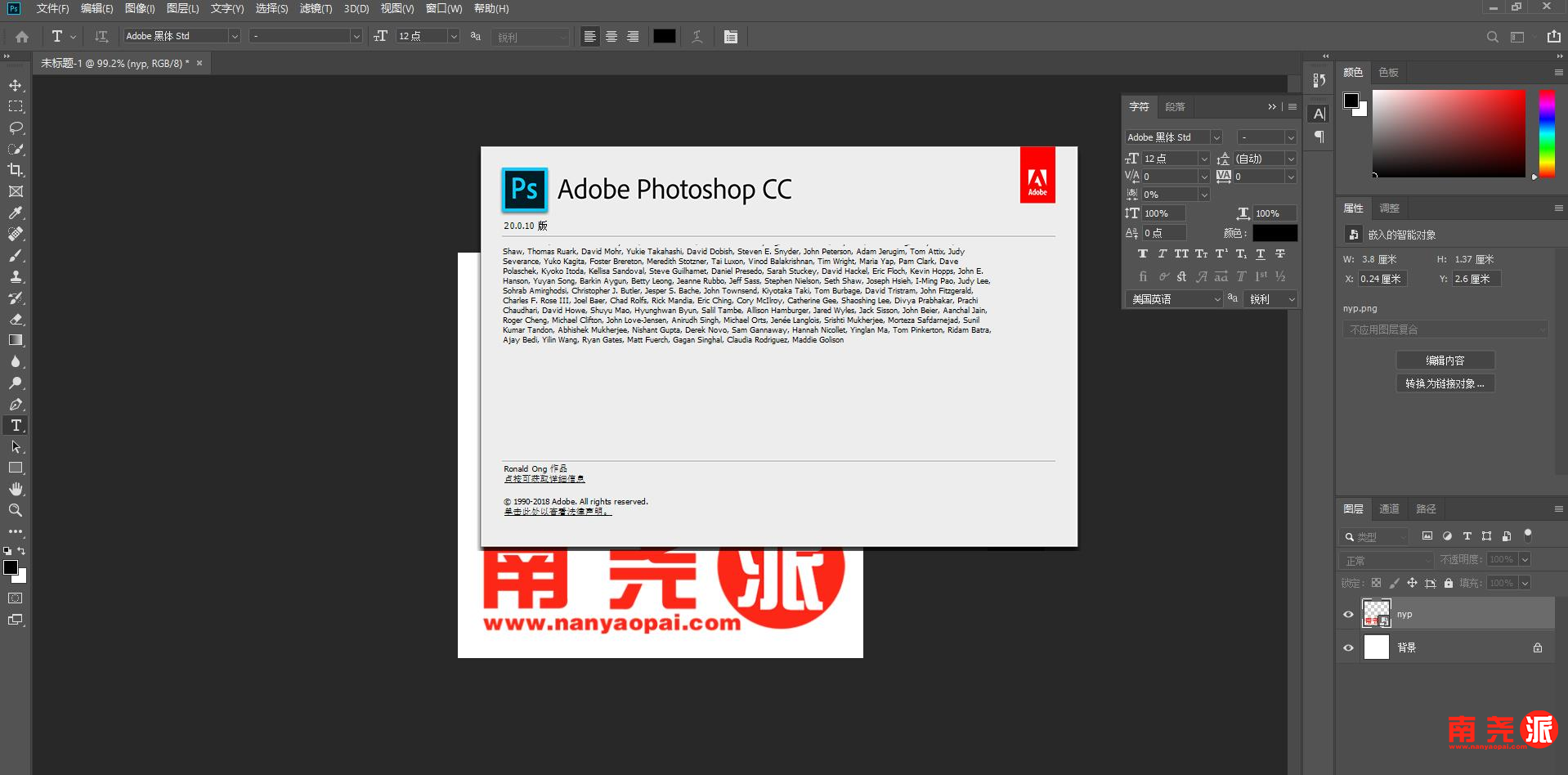
Task: Select the Zoom tool
Action: pyautogui.click(x=16, y=510)
